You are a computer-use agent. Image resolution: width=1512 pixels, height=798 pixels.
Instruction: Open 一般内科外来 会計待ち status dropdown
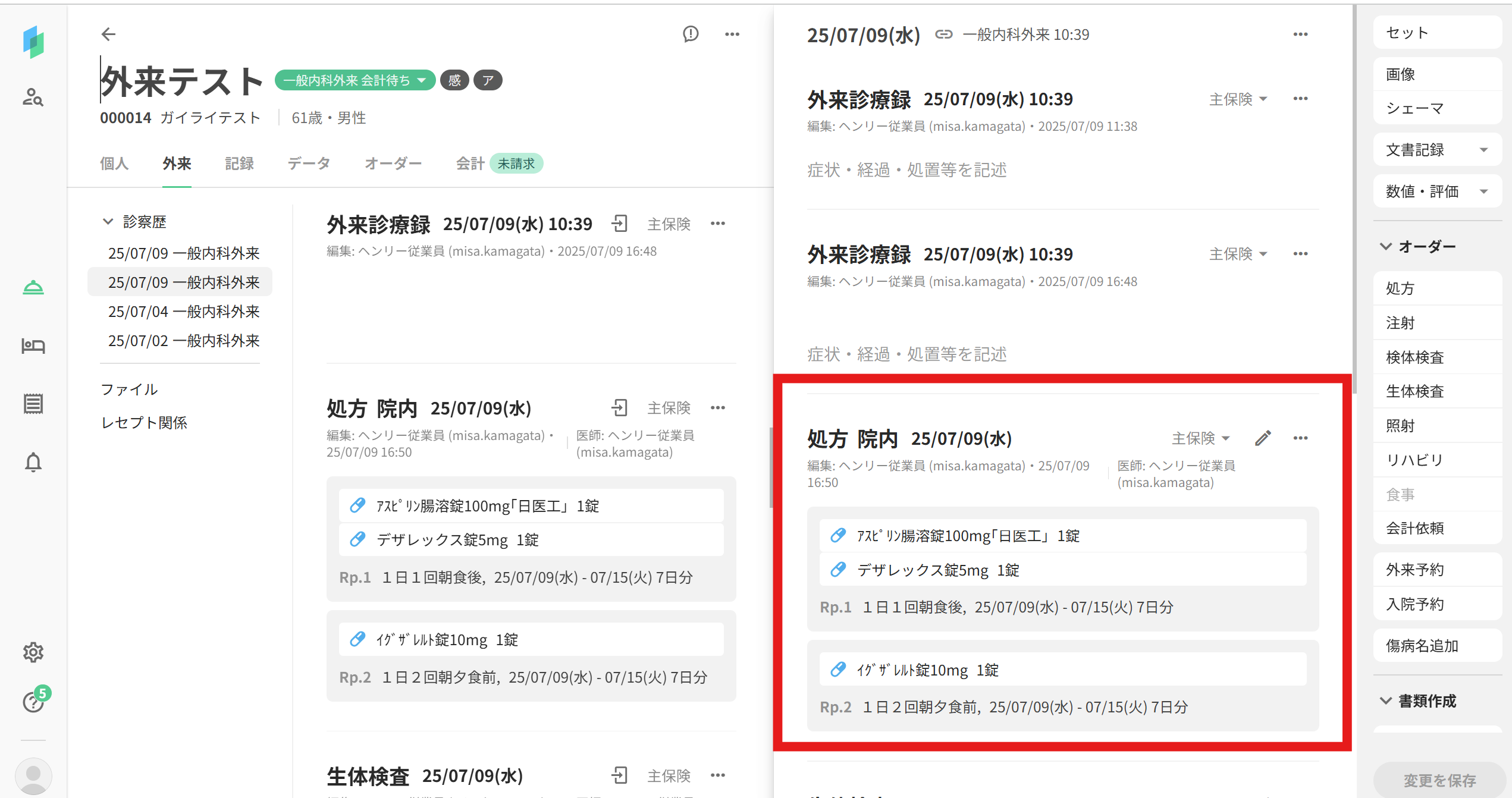pos(355,80)
